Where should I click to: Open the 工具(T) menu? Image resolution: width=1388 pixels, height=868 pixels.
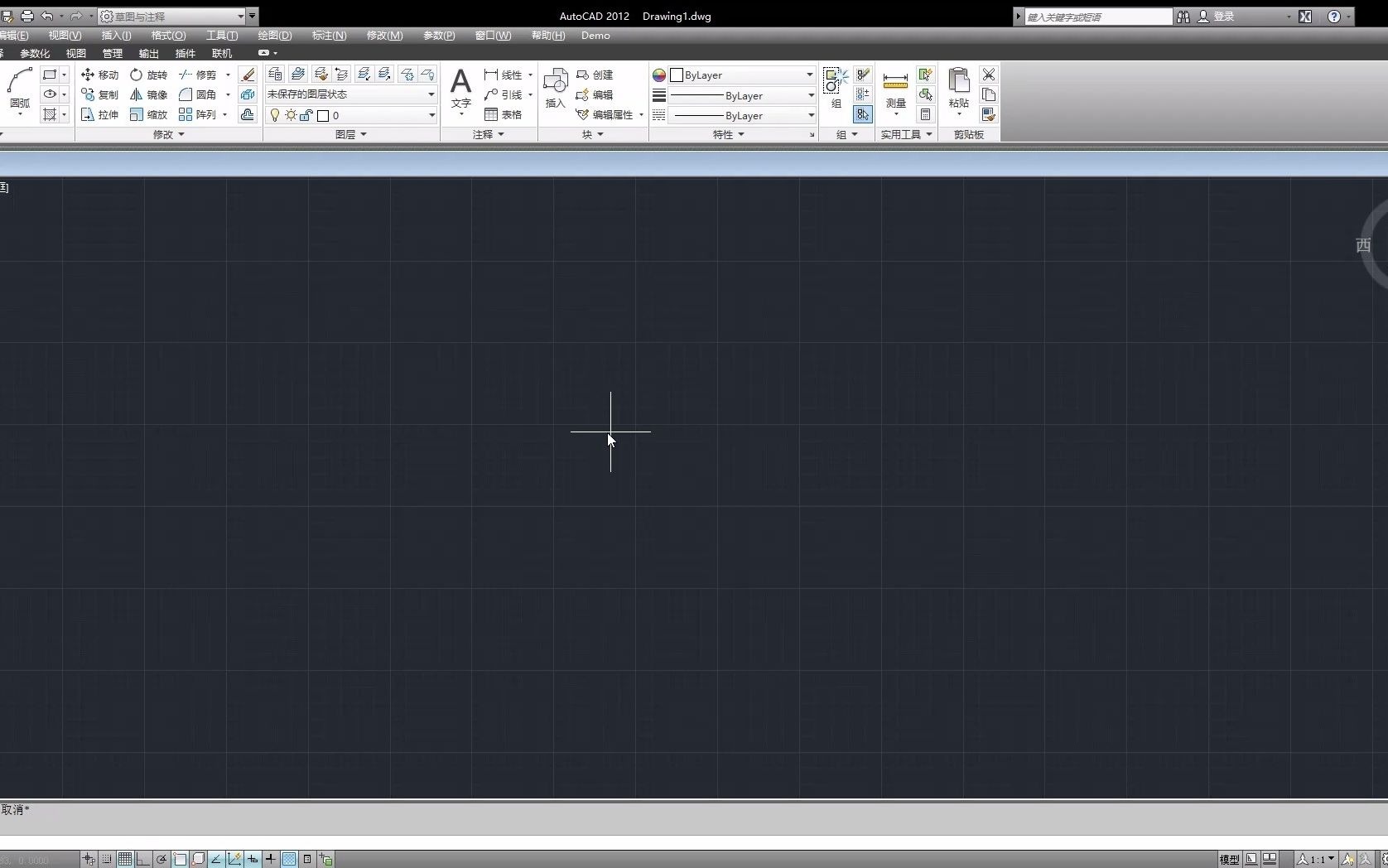(222, 36)
